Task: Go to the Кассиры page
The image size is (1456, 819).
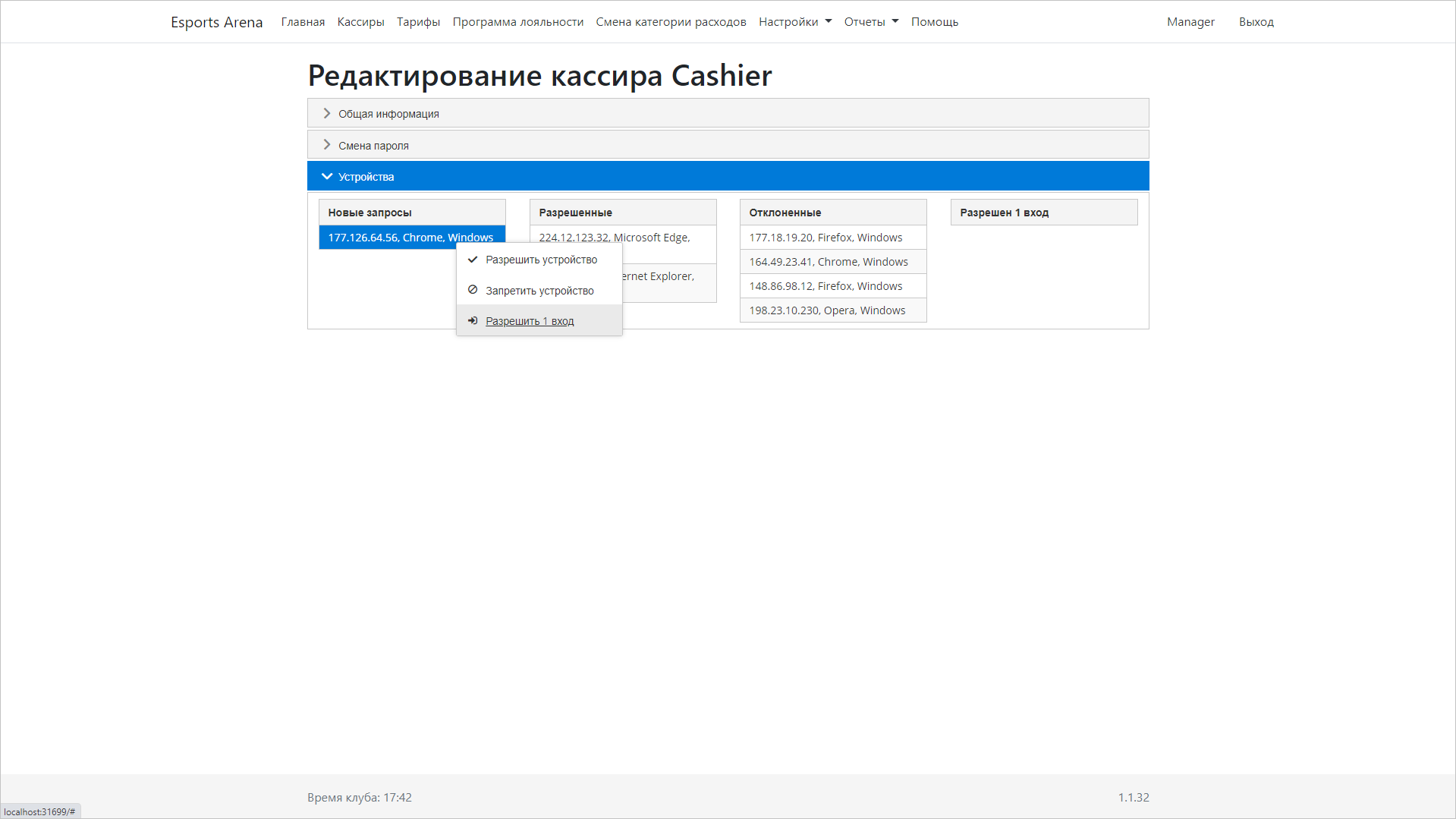Action: [x=360, y=22]
